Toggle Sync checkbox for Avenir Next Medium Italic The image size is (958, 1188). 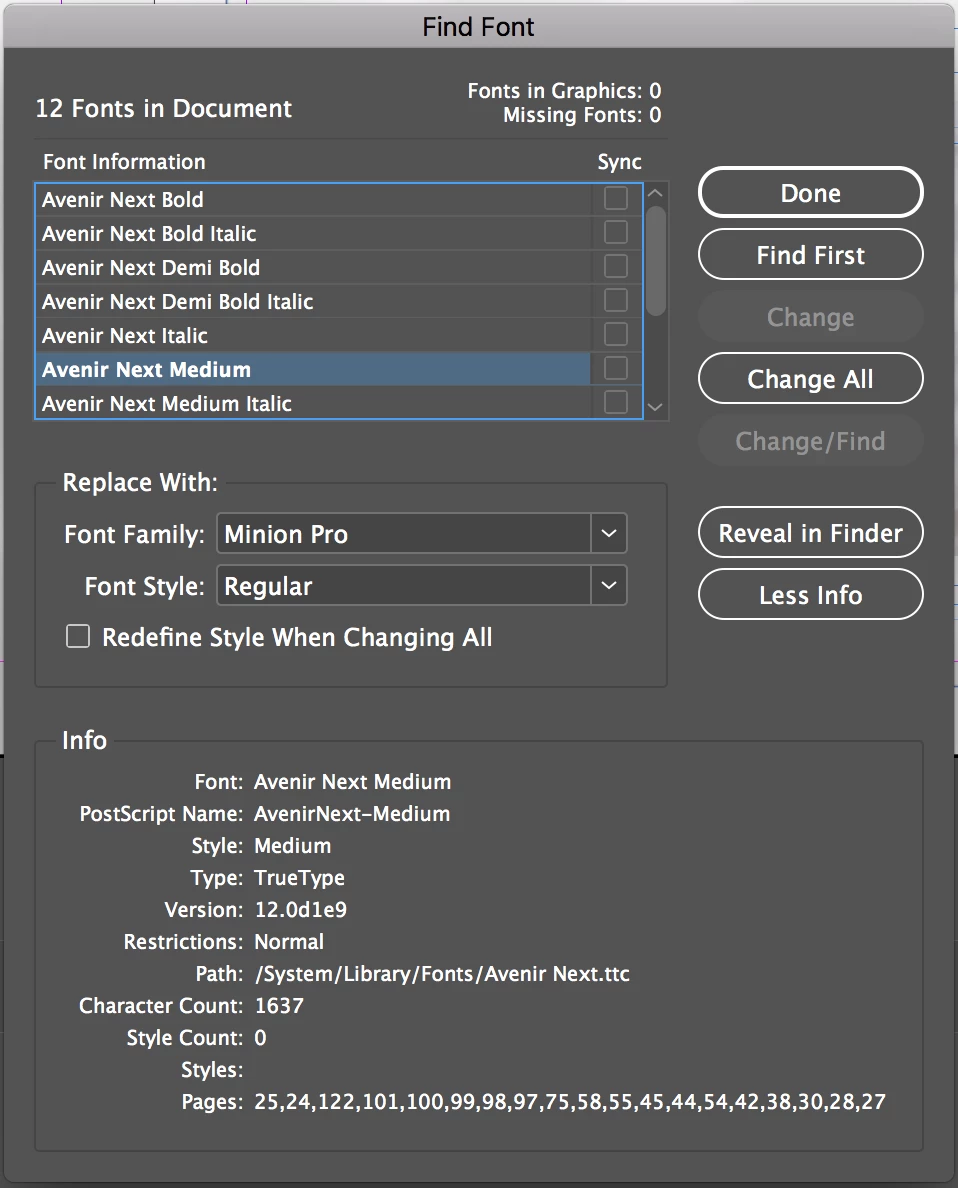click(615, 402)
